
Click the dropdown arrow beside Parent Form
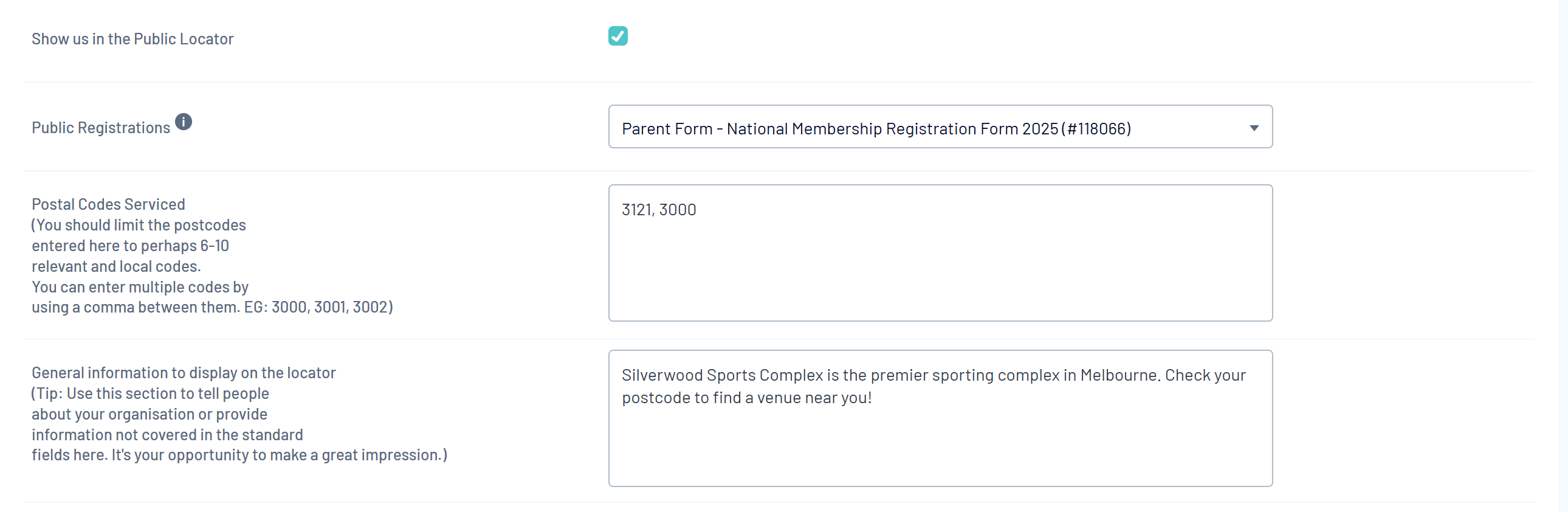(1254, 128)
